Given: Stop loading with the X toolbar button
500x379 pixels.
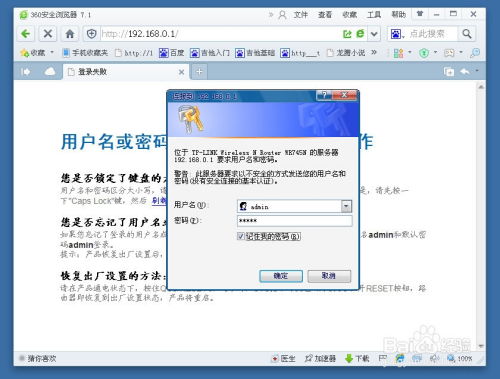Looking at the screenshot, I should (x=48, y=34).
